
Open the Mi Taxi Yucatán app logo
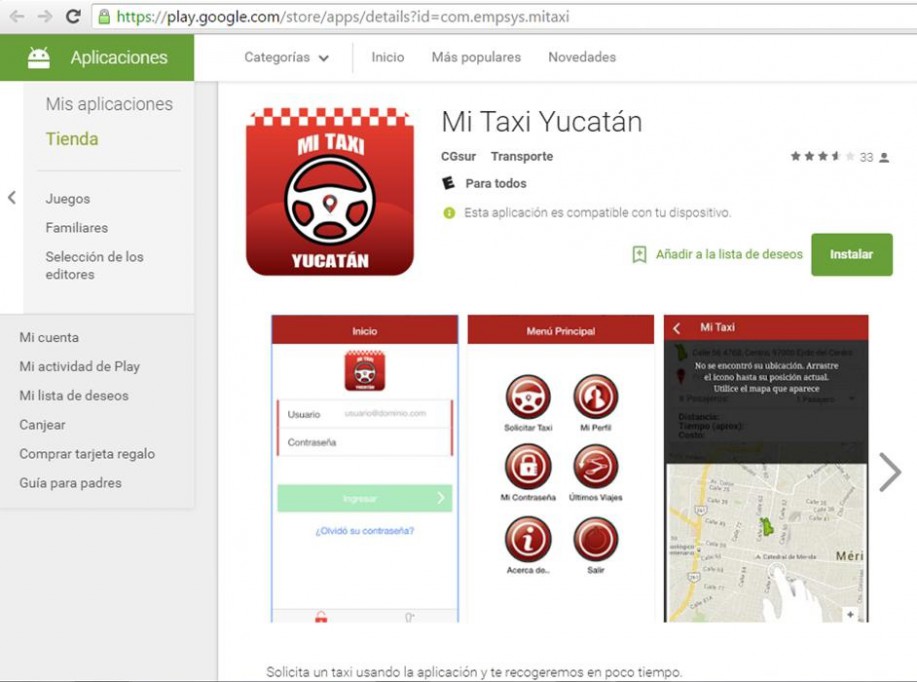[330, 191]
